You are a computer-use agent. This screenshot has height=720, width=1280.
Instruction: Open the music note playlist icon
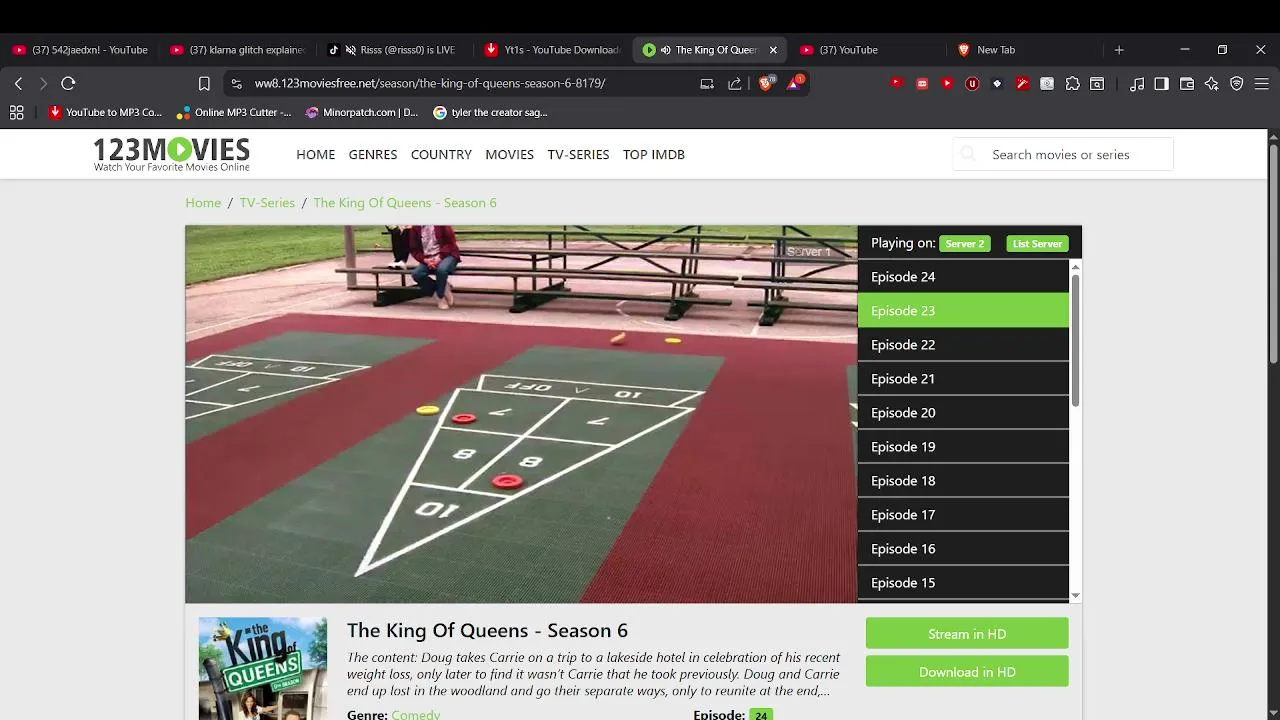click(x=1137, y=84)
